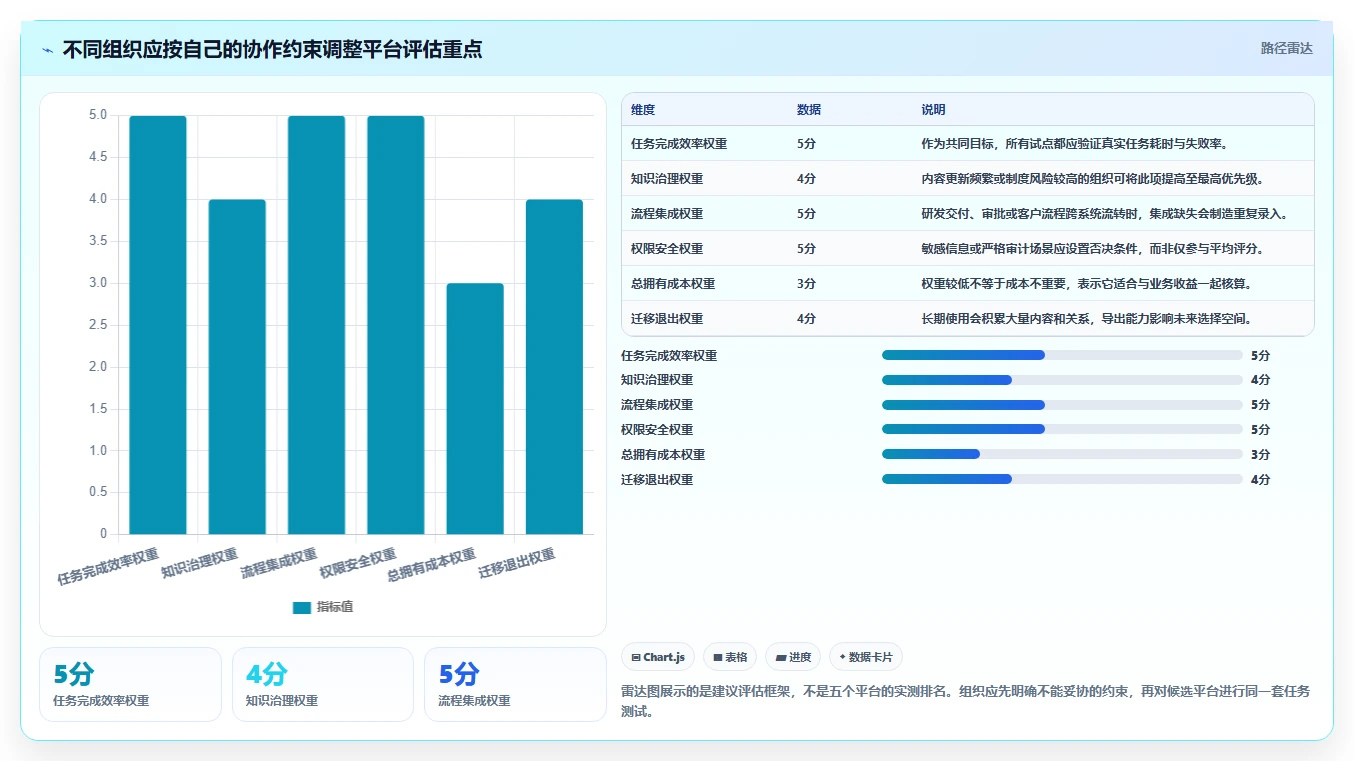
Task: Click the description starting 内容更新频繁
Action: pos(1093,179)
